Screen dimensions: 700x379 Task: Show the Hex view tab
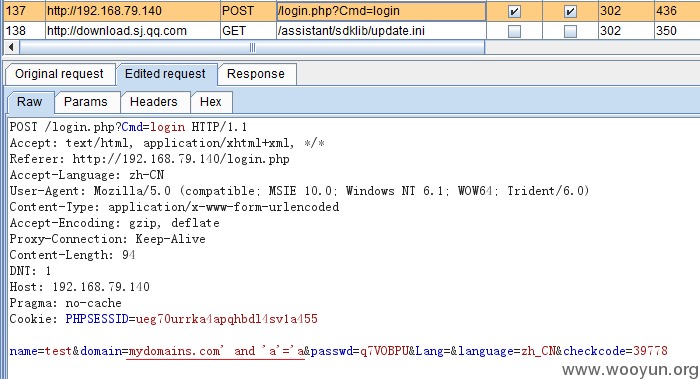211,102
